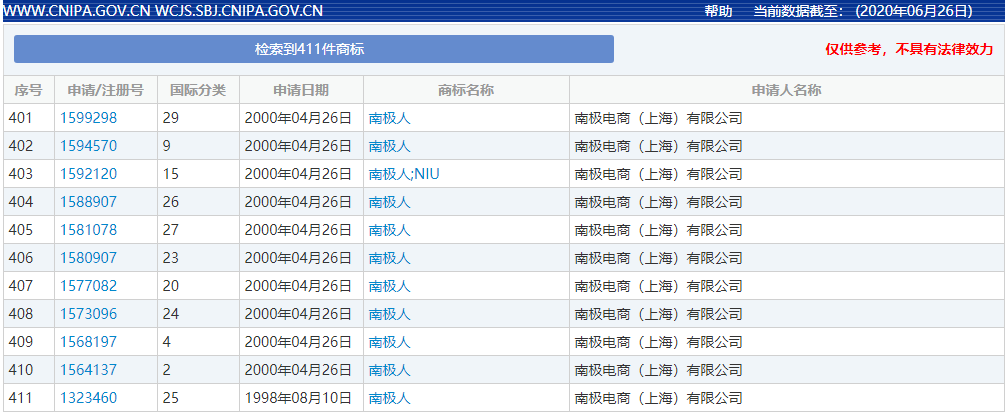Select class 26 cell in row 404
This screenshot has width=1007, height=415.
198,202
